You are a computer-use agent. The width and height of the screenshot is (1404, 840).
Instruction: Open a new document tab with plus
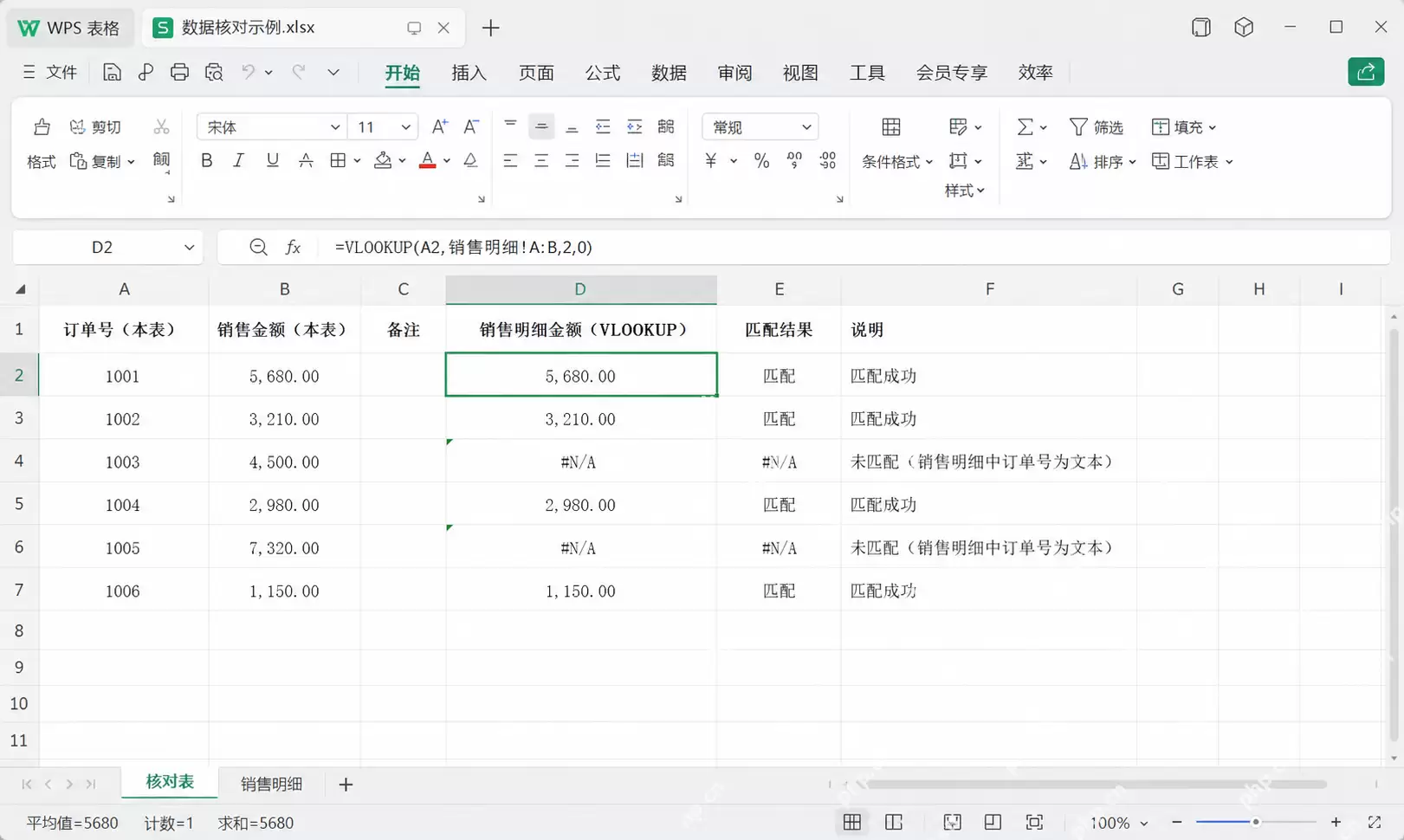pyautogui.click(x=490, y=28)
